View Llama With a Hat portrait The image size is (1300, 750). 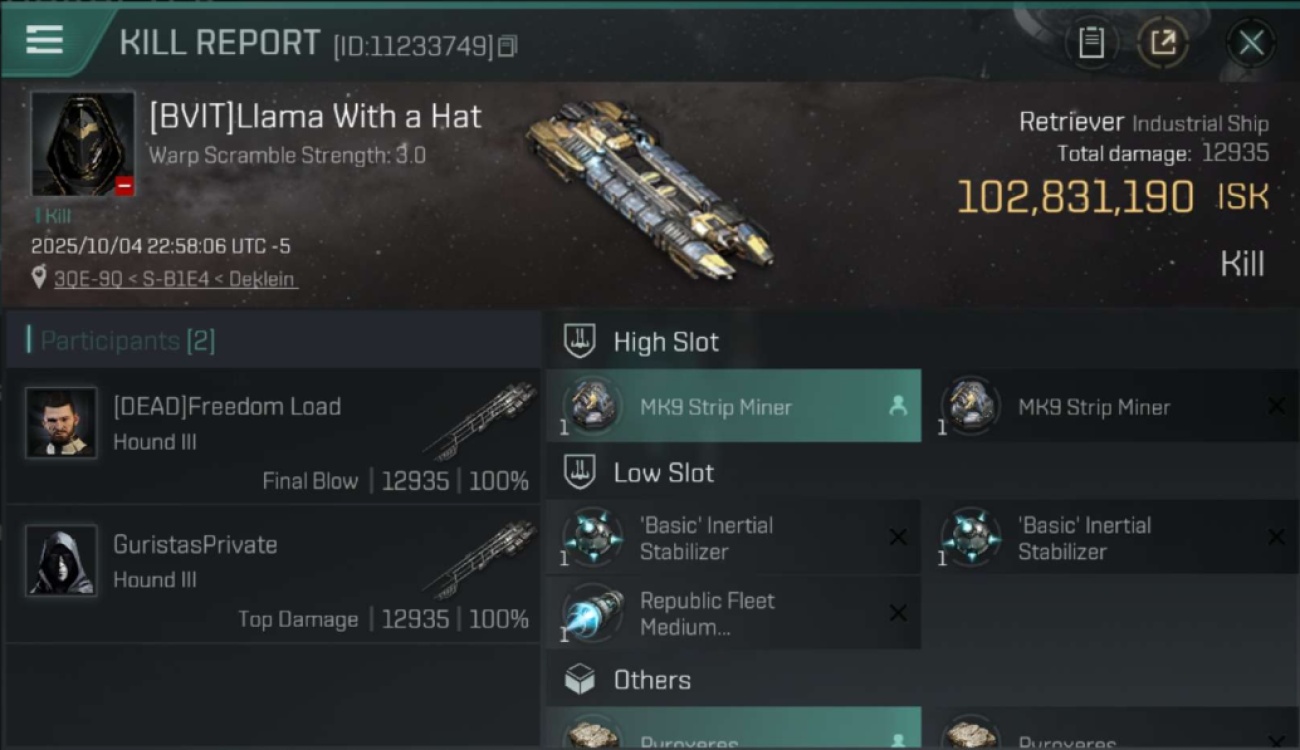point(82,143)
